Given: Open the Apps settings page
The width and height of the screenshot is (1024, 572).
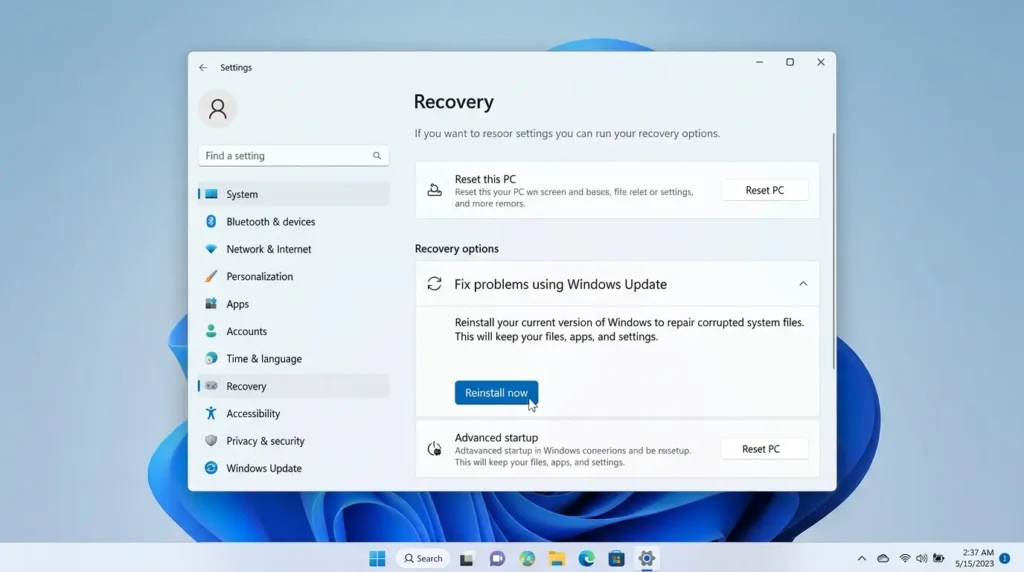Looking at the screenshot, I should click(x=294, y=304).
